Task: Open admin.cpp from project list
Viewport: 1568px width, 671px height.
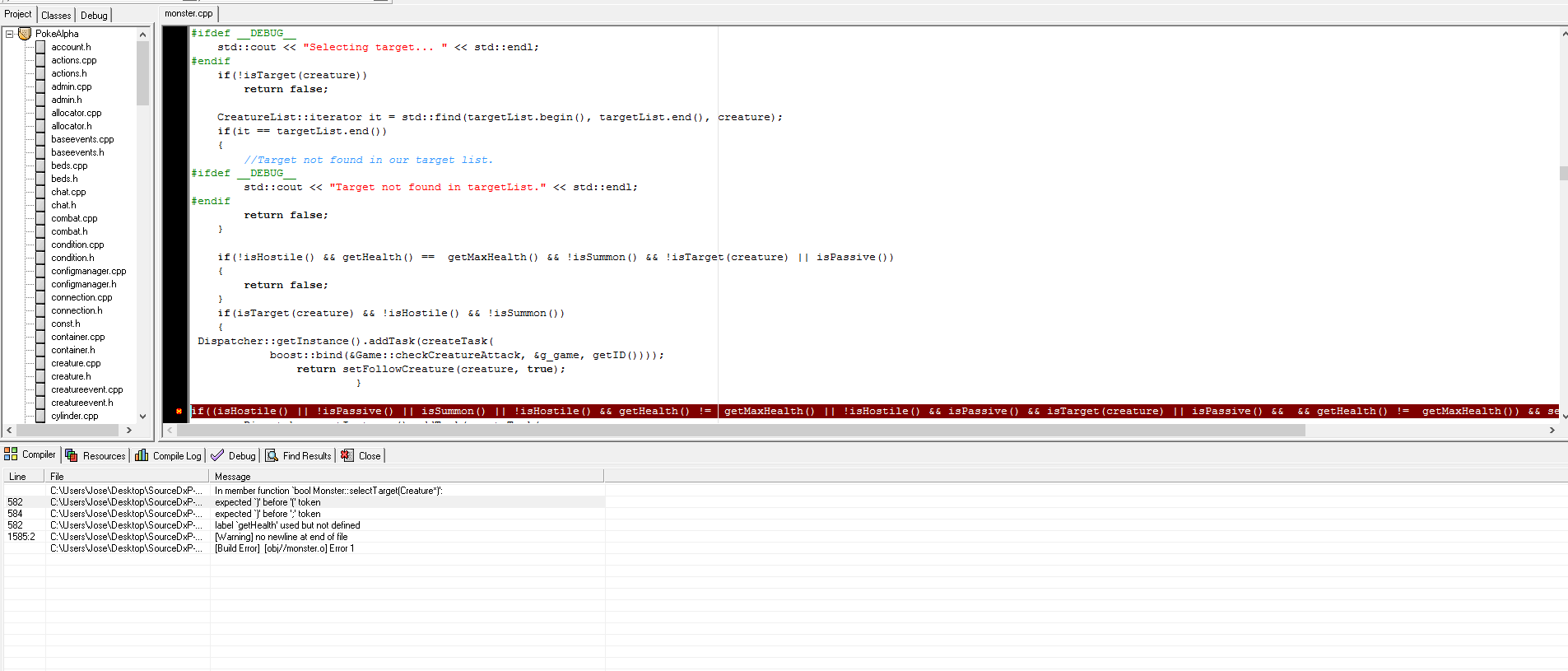Action: click(71, 86)
